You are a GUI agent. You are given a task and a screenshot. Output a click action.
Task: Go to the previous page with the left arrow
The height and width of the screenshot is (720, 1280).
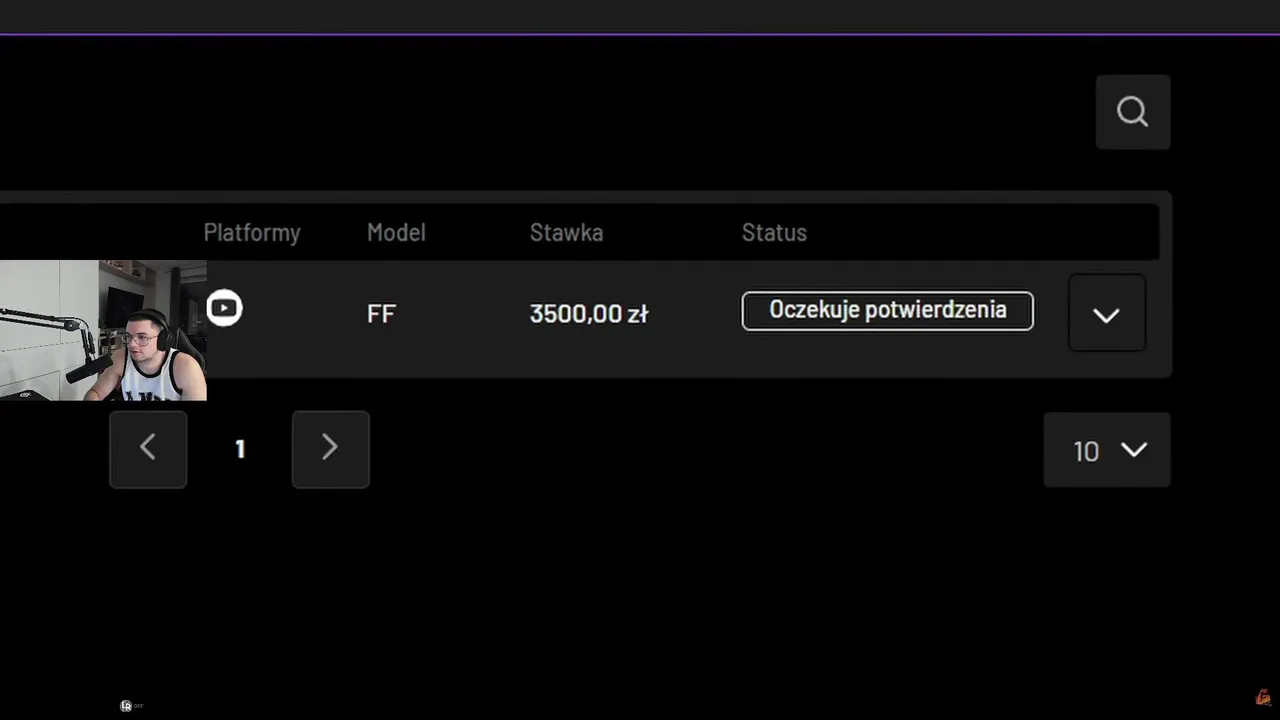(148, 449)
